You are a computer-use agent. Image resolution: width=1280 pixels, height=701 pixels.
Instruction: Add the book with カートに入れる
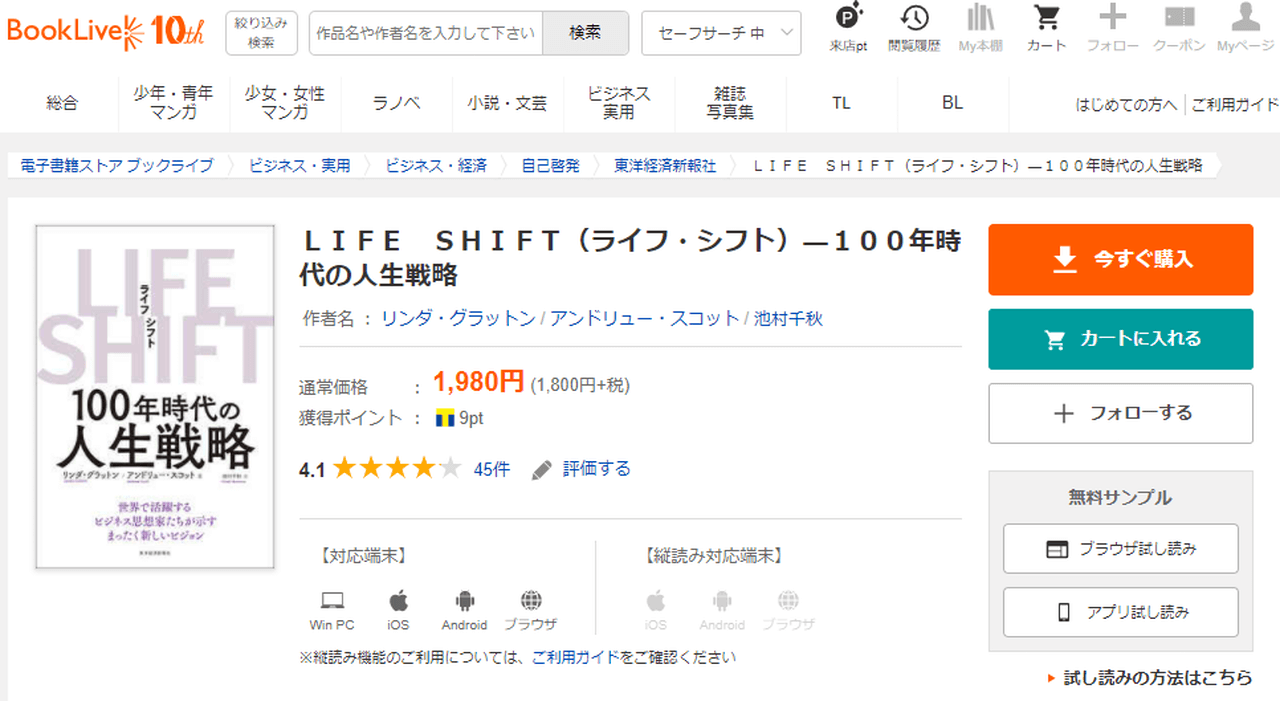1120,339
